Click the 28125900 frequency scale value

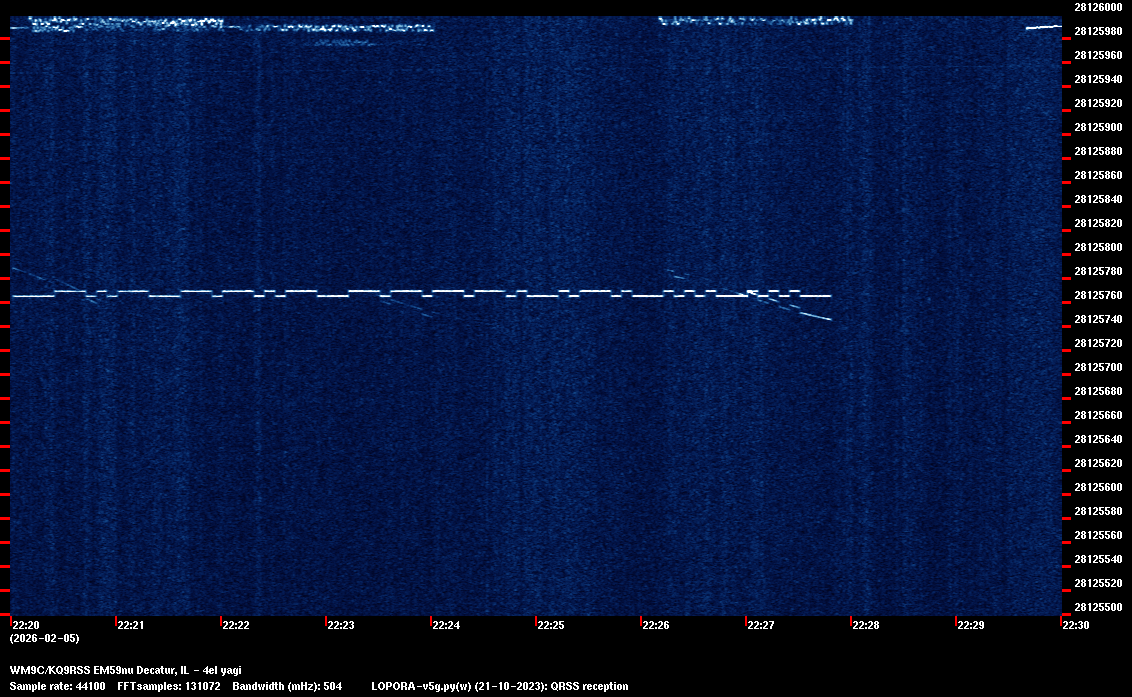tap(1097, 128)
